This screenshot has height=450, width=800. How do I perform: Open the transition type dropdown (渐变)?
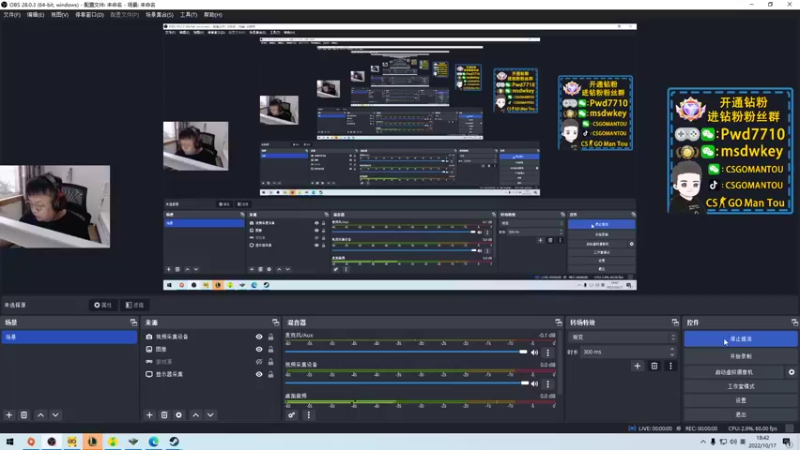[x=622, y=337]
